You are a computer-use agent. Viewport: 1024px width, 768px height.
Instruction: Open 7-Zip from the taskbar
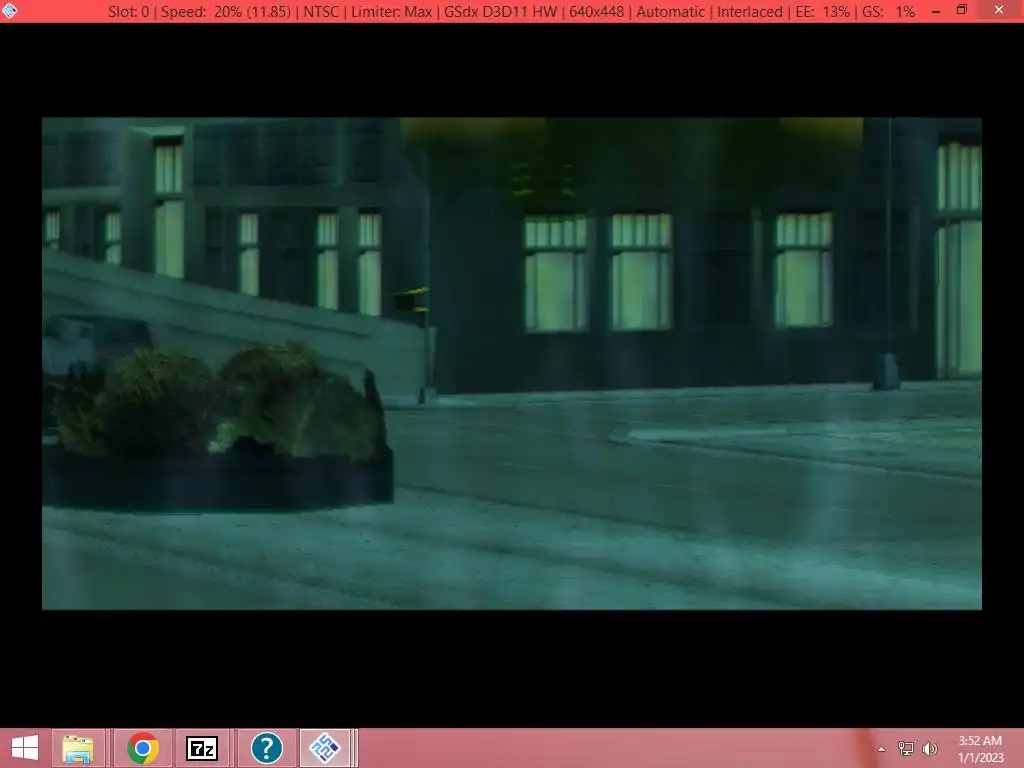coord(202,748)
